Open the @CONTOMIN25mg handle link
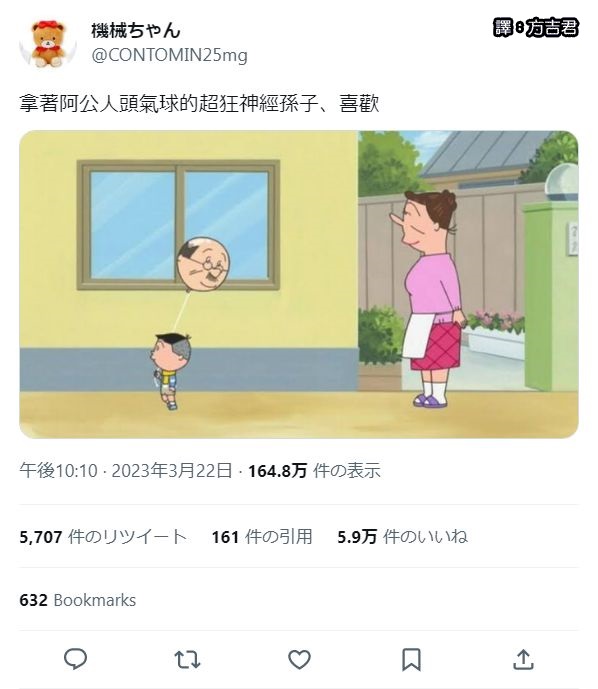Screen dimensions: 598x689 (x=170, y=55)
